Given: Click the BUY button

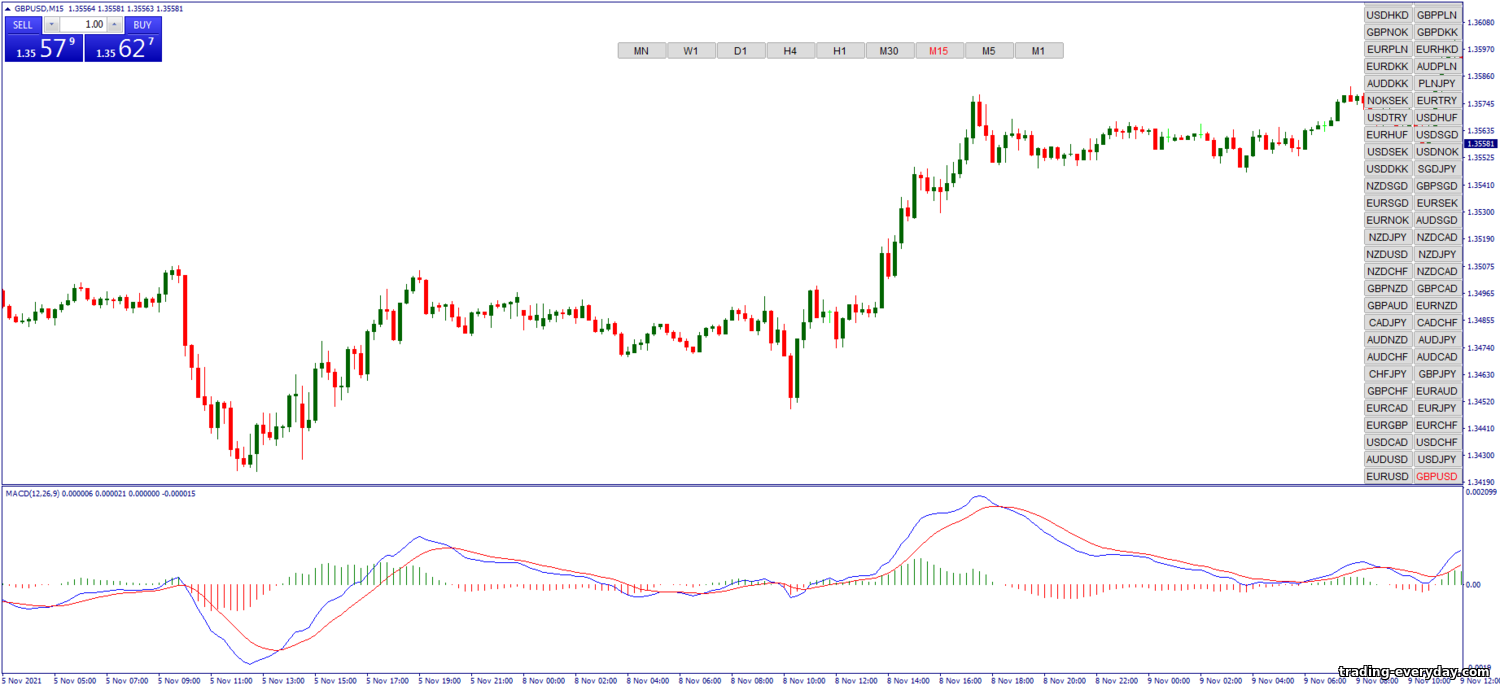Looking at the screenshot, I should [x=143, y=24].
